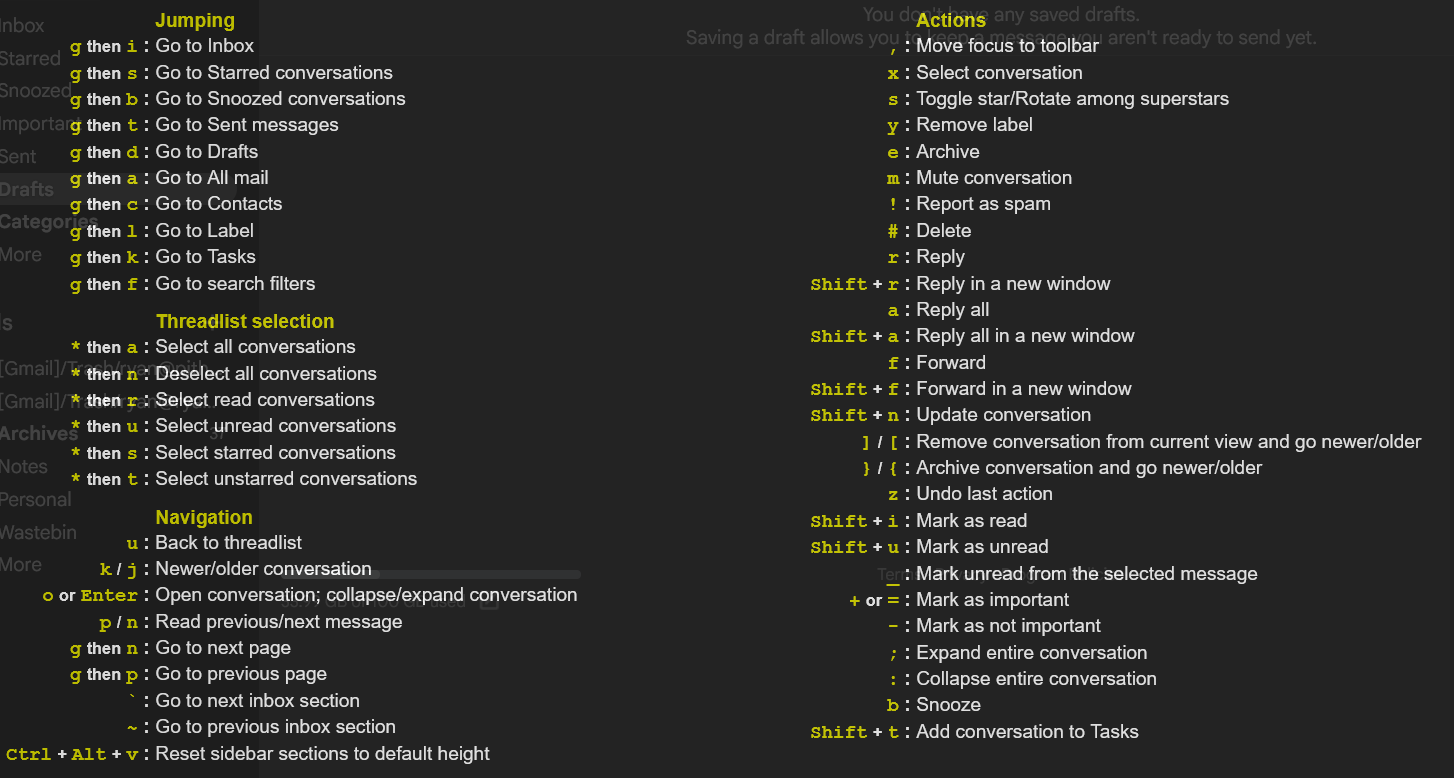Click the Jumping section heading
The image size is (1454, 778).
(x=194, y=20)
